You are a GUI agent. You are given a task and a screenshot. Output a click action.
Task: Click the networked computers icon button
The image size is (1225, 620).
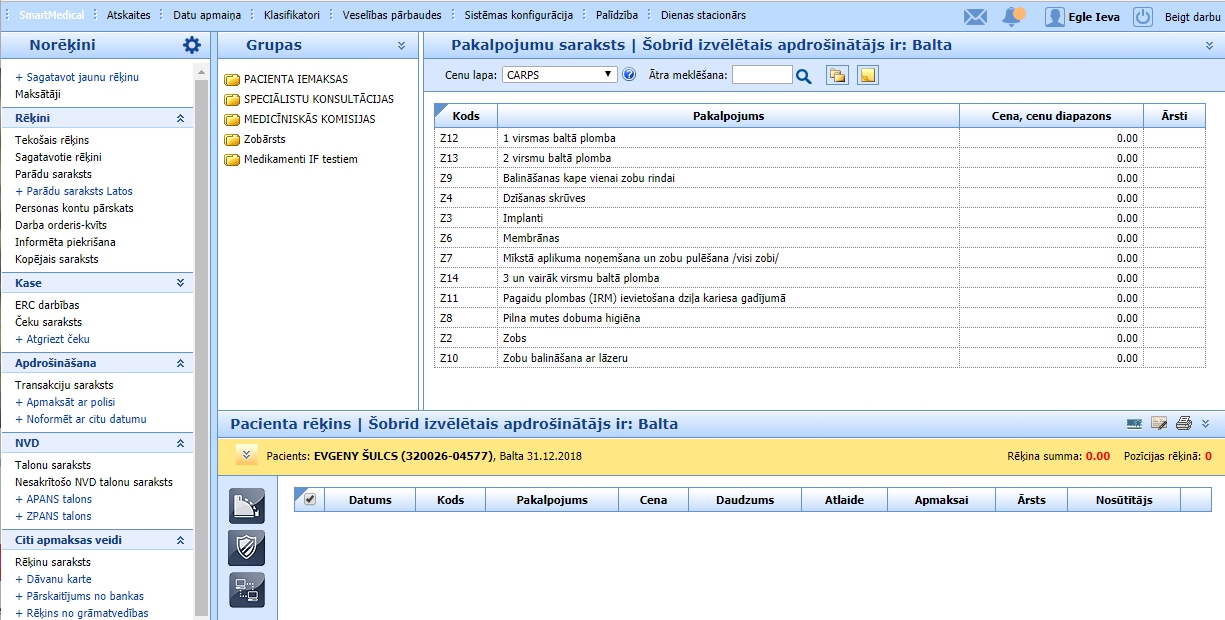click(247, 590)
